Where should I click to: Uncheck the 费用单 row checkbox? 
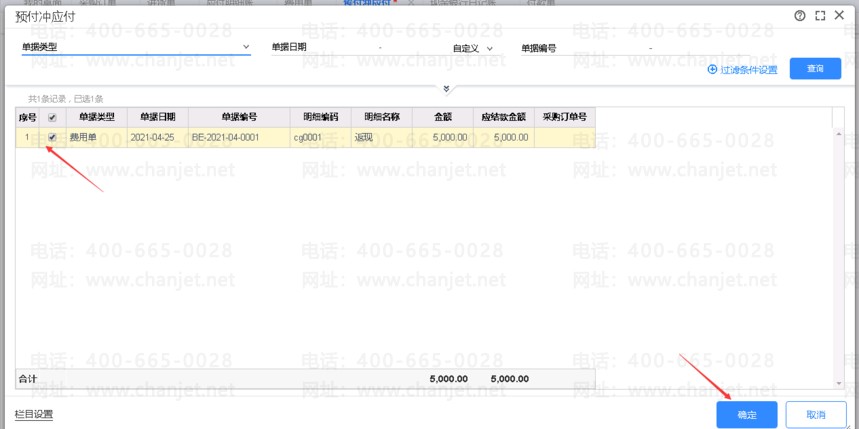(x=53, y=137)
